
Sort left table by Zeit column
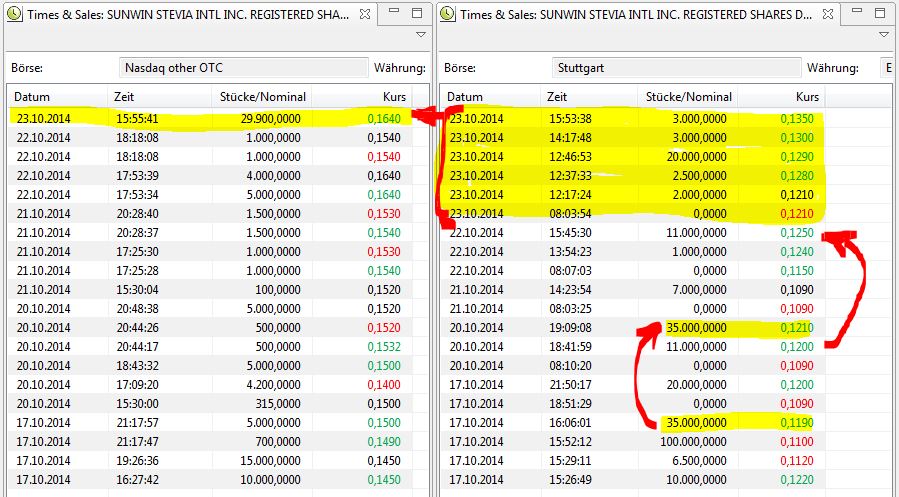coord(159,96)
